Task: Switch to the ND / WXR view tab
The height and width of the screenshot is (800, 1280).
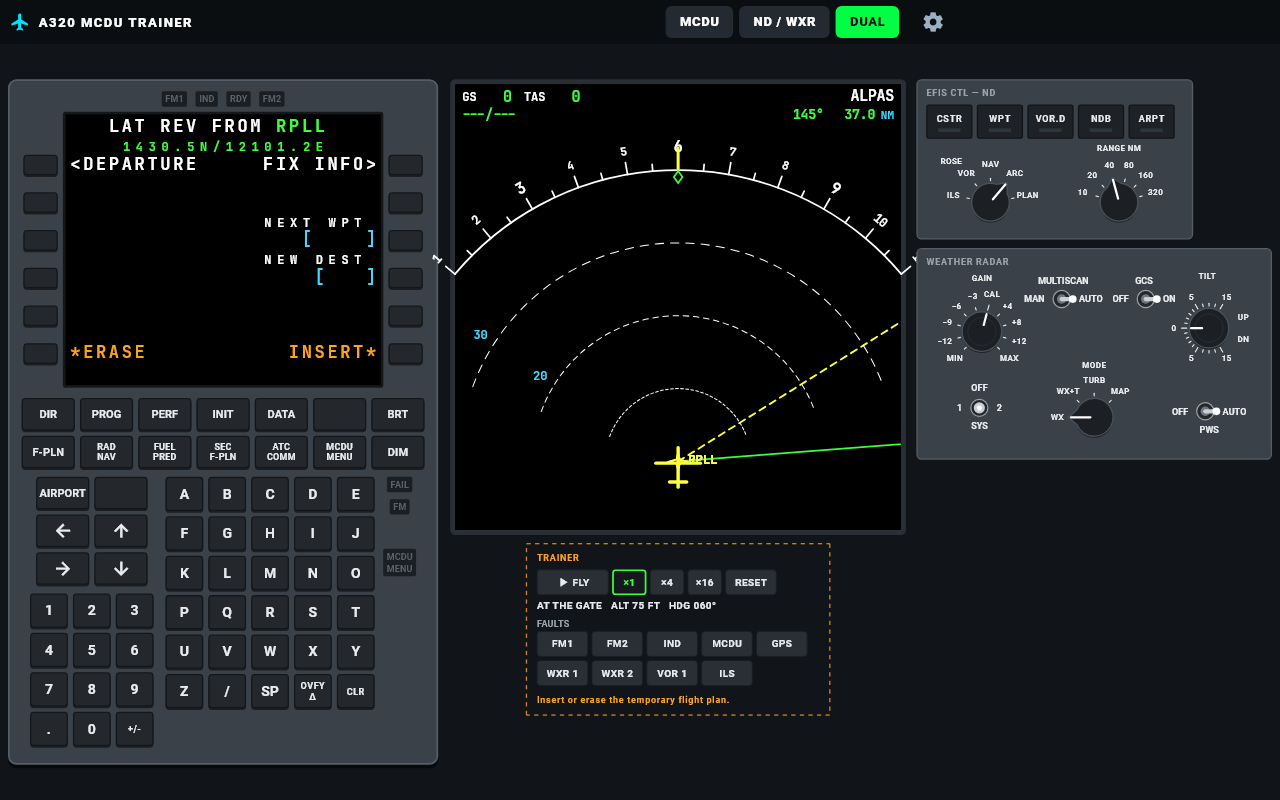Action: 785,22
